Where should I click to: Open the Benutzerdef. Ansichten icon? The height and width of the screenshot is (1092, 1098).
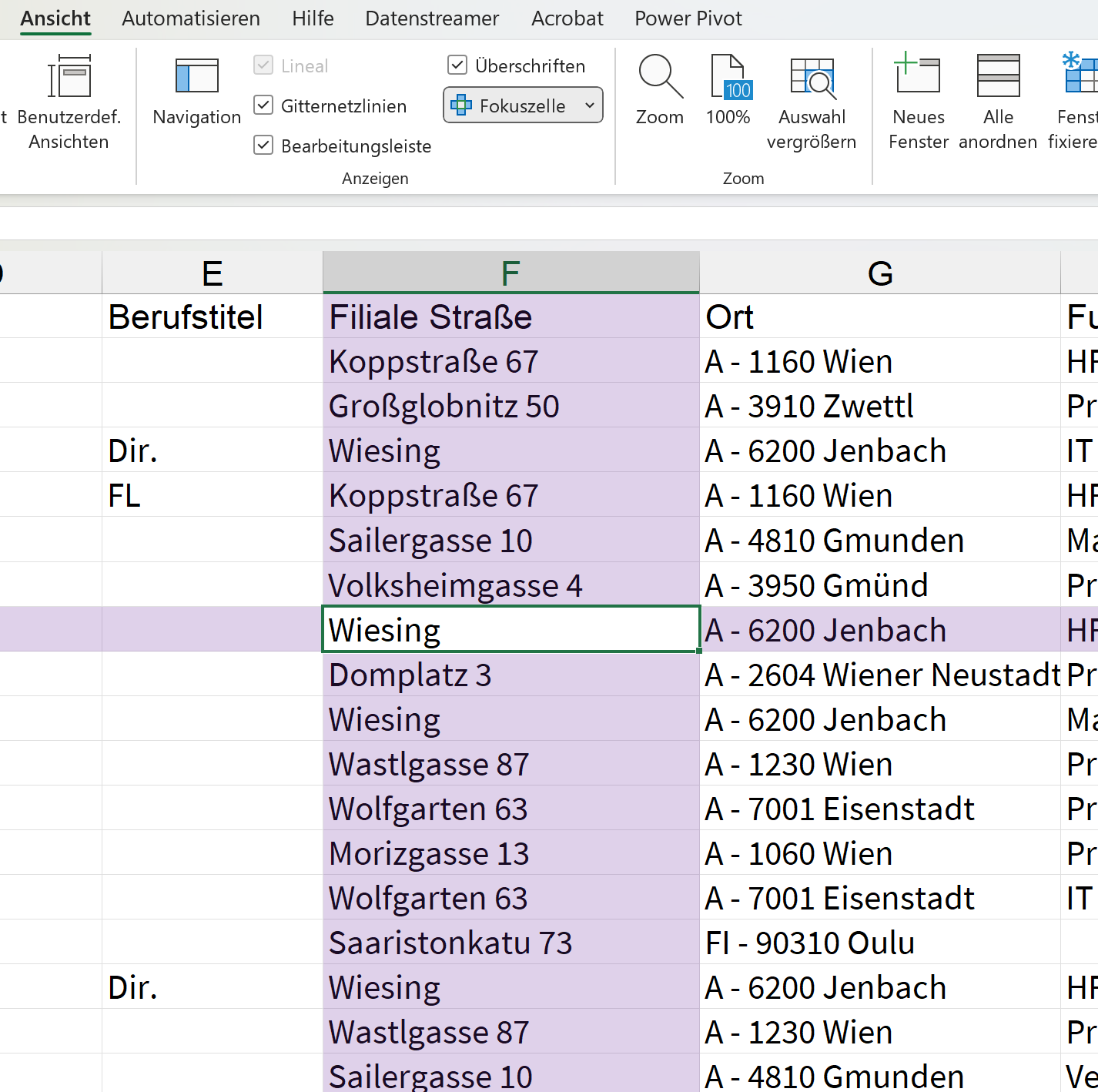(x=69, y=77)
